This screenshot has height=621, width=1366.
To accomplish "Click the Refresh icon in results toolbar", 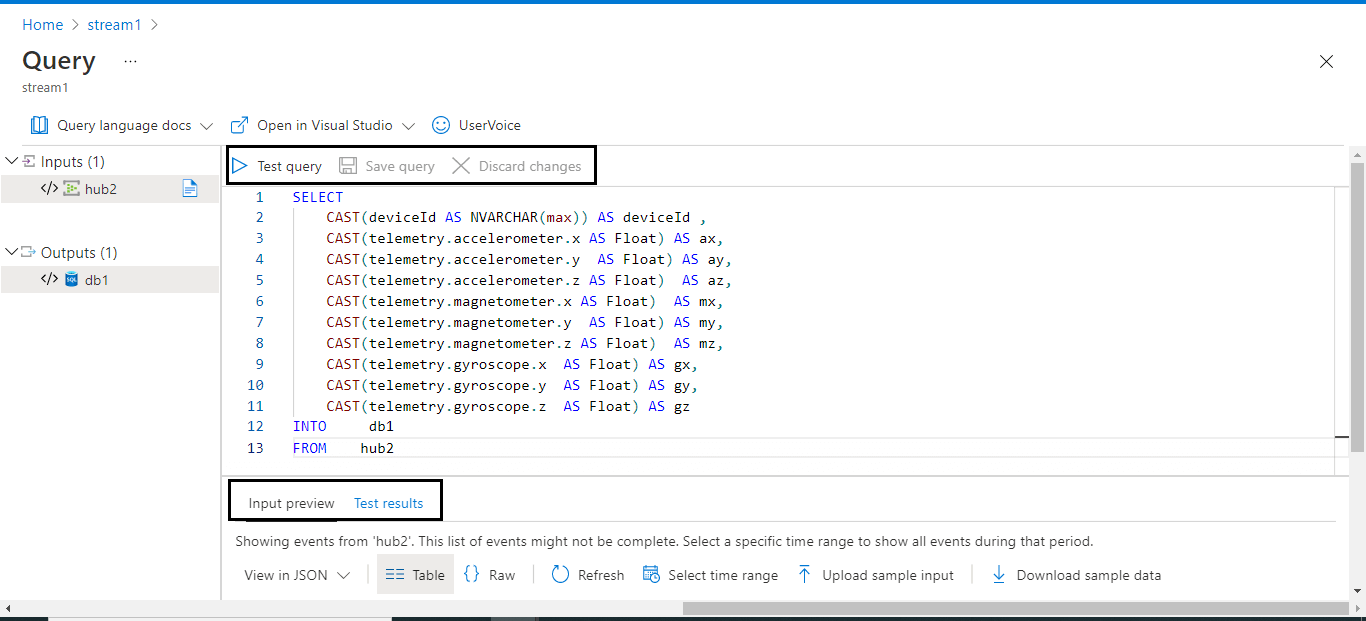I will (x=561, y=575).
